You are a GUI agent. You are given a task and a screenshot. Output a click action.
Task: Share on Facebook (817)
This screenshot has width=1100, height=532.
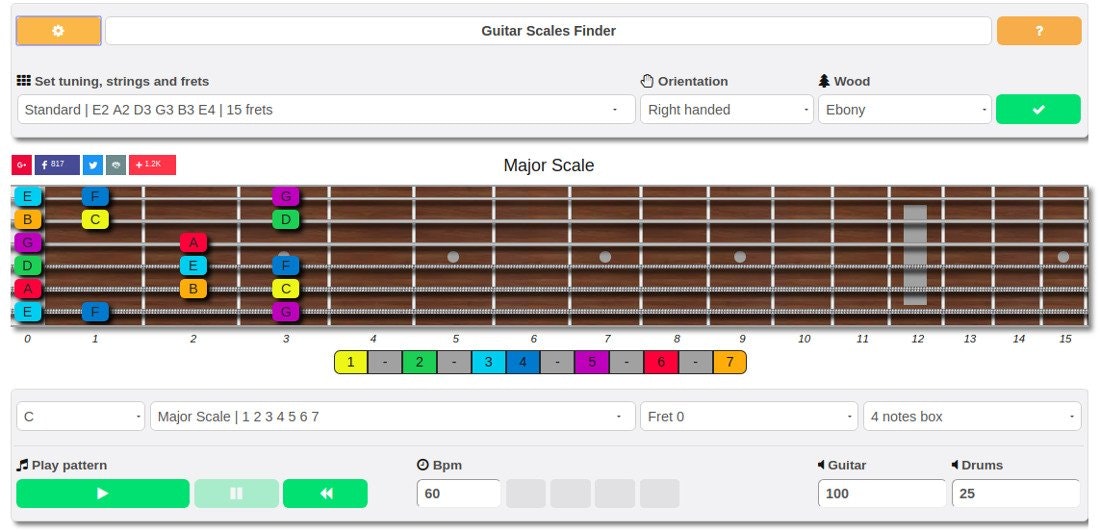[58, 165]
